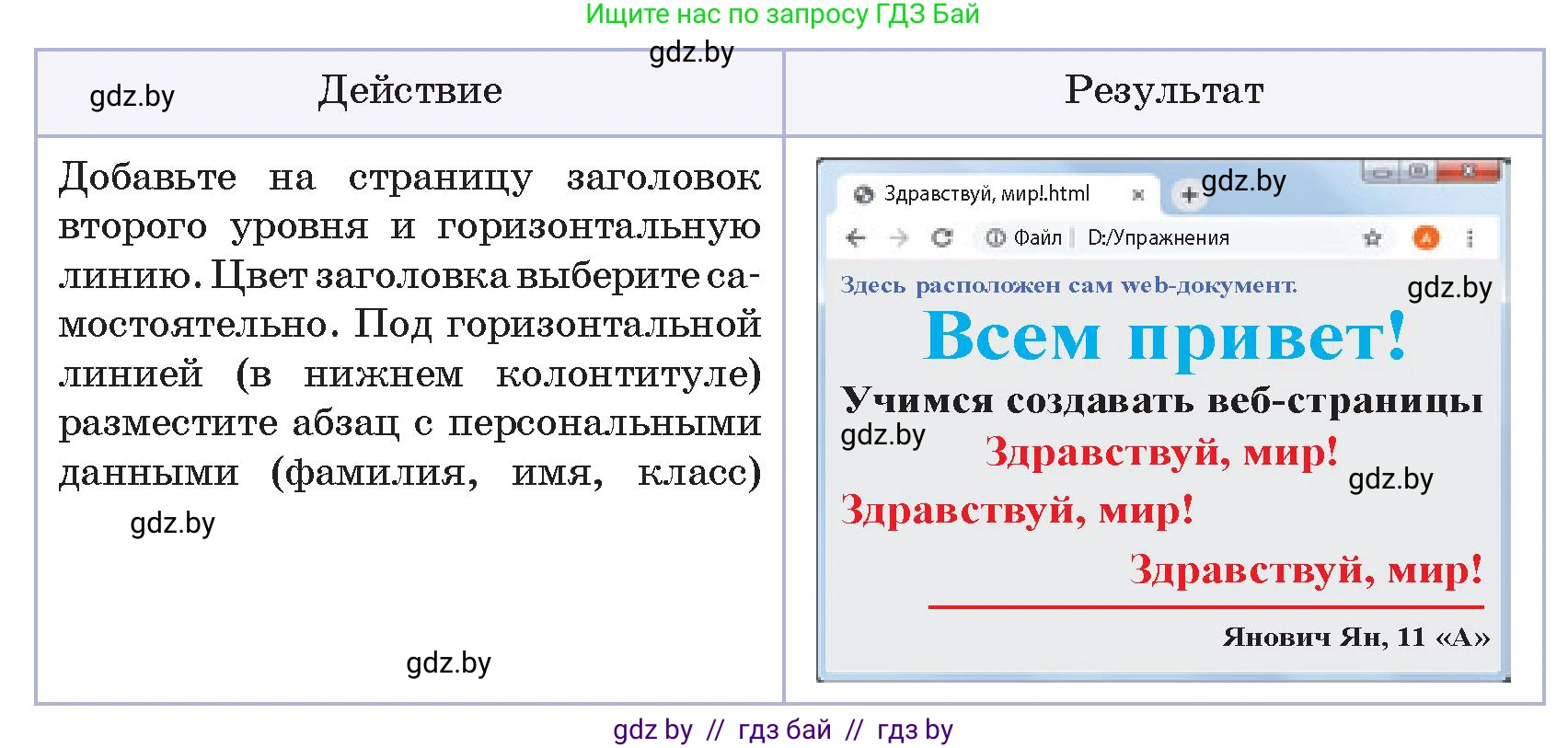Click the file info icon beside Файл
This screenshot has width=1568, height=748.
click(x=996, y=238)
